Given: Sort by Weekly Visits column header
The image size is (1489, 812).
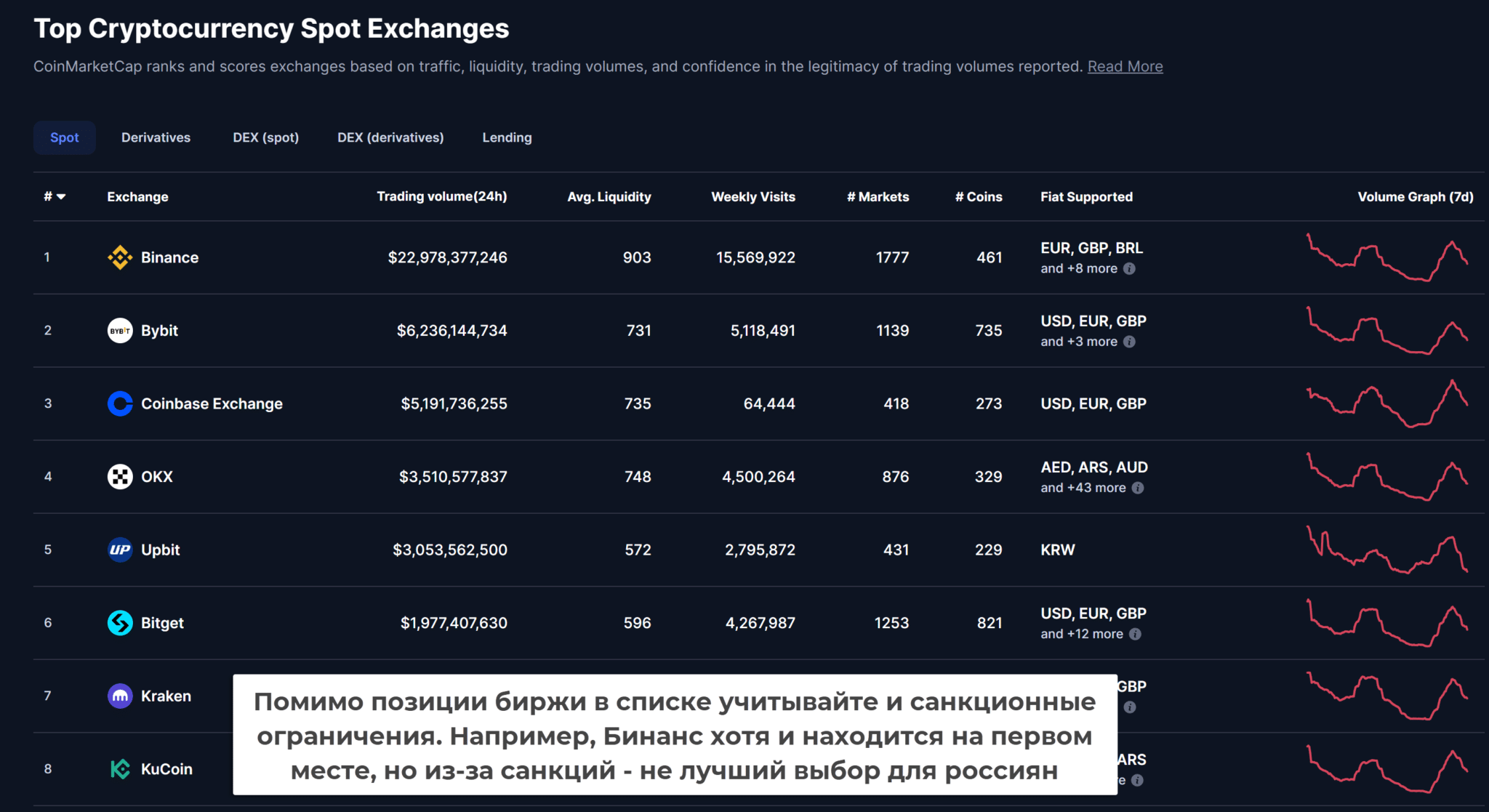Looking at the screenshot, I should (752, 197).
